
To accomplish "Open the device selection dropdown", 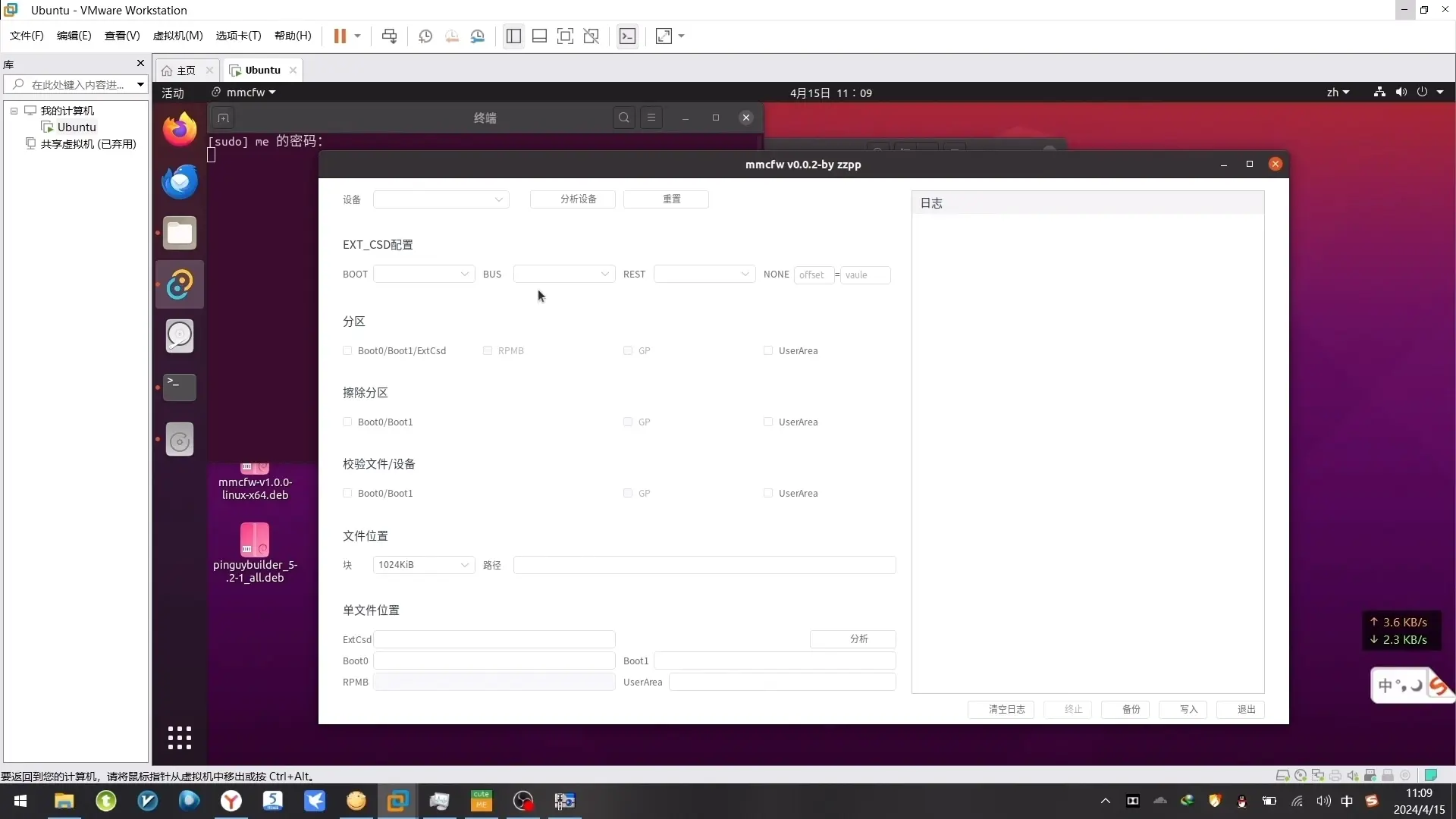I will (441, 199).
